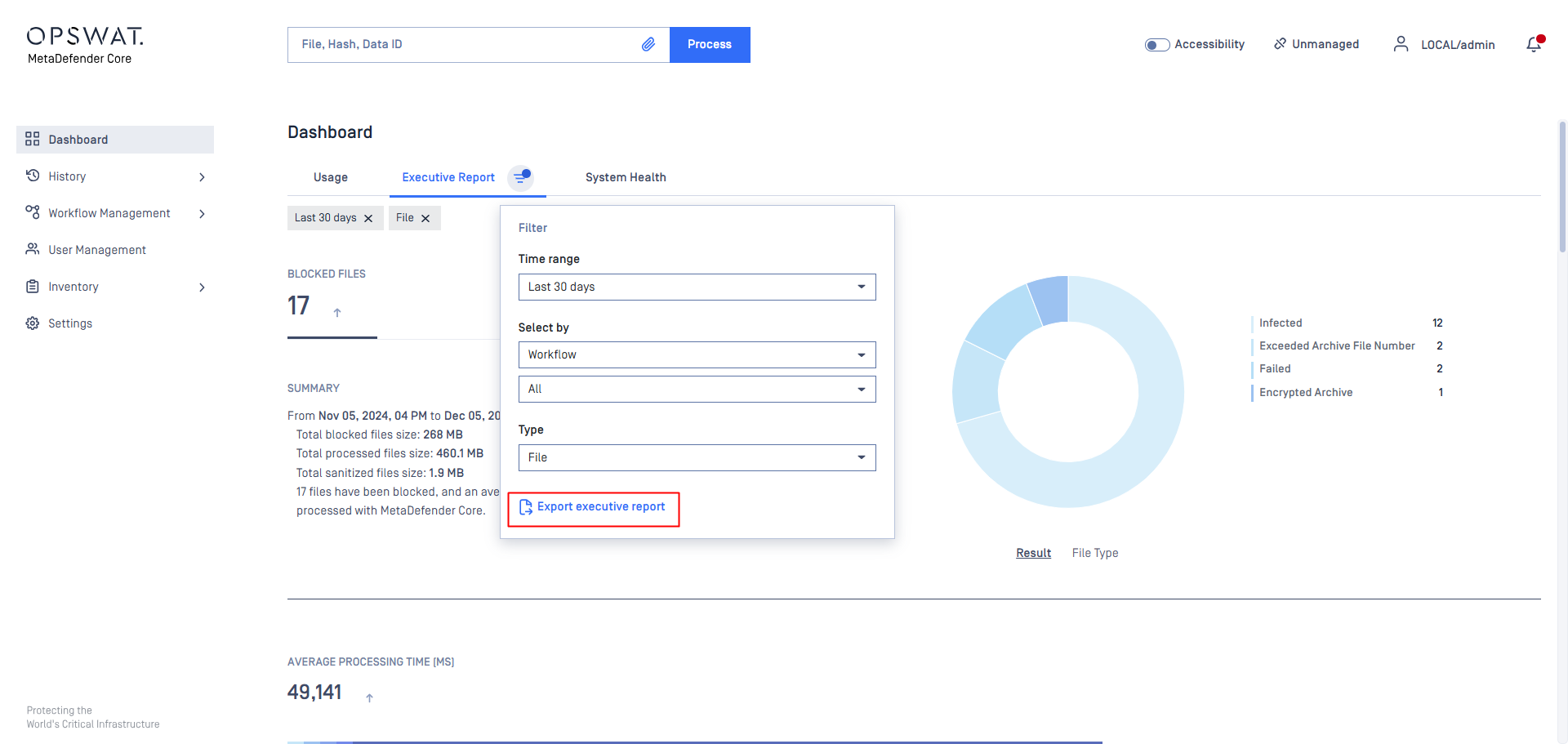This screenshot has width=1568, height=744.
Task: Click the Settings gear icon in sidebar
Action: pyautogui.click(x=33, y=323)
